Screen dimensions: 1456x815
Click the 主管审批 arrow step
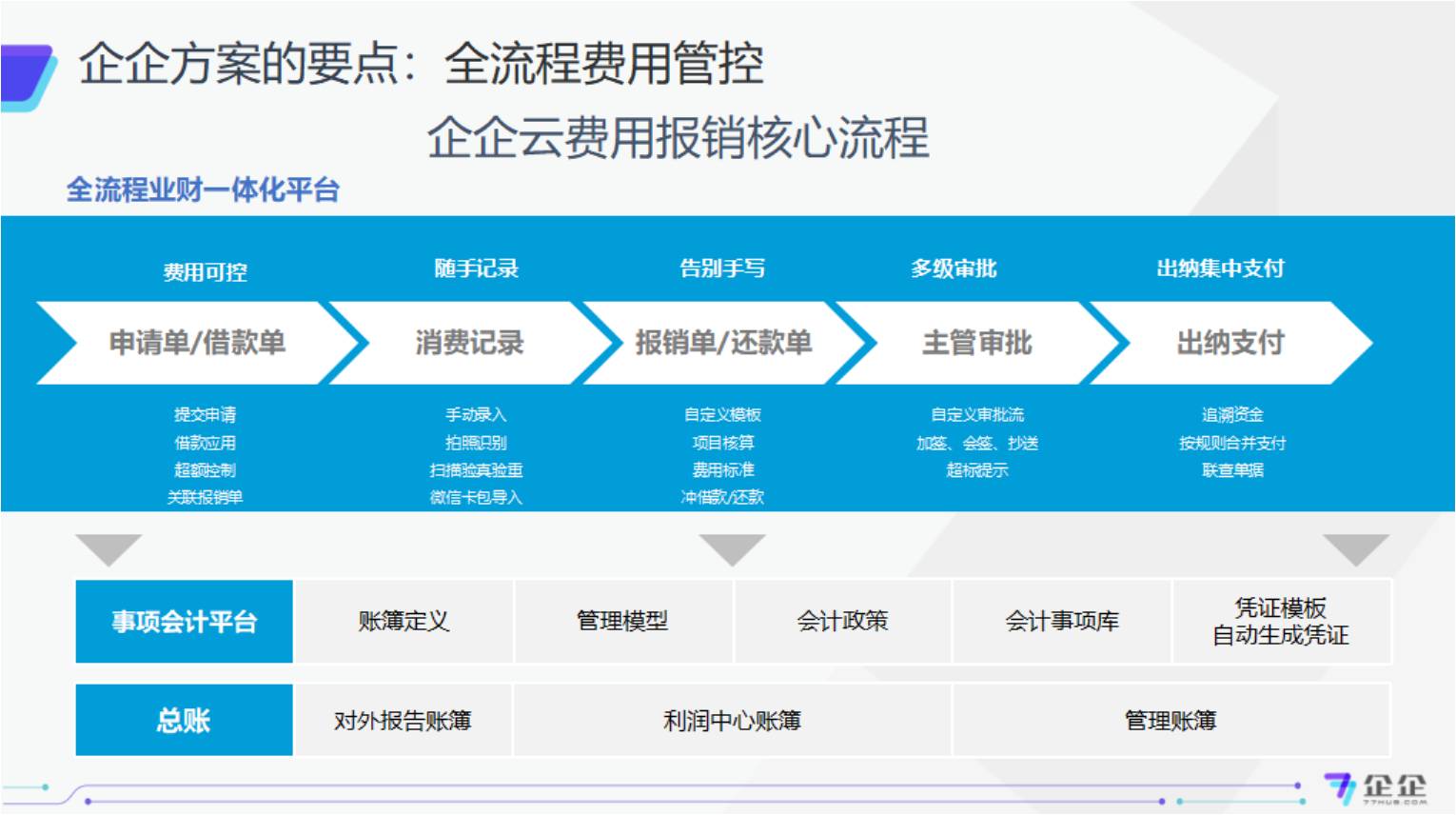(976, 343)
